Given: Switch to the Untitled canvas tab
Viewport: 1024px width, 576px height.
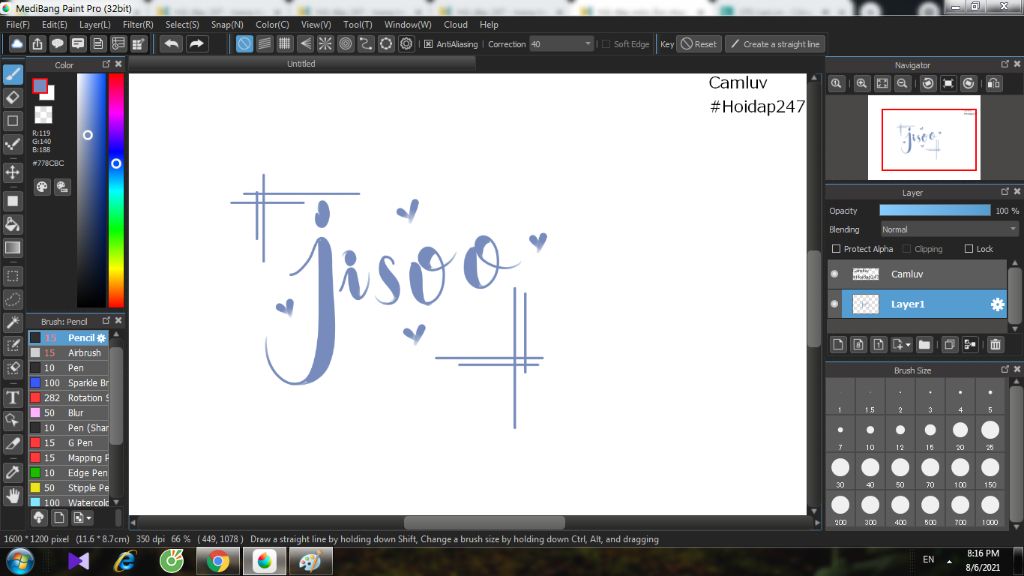Looking at the screenshot, I should point(301,64).
